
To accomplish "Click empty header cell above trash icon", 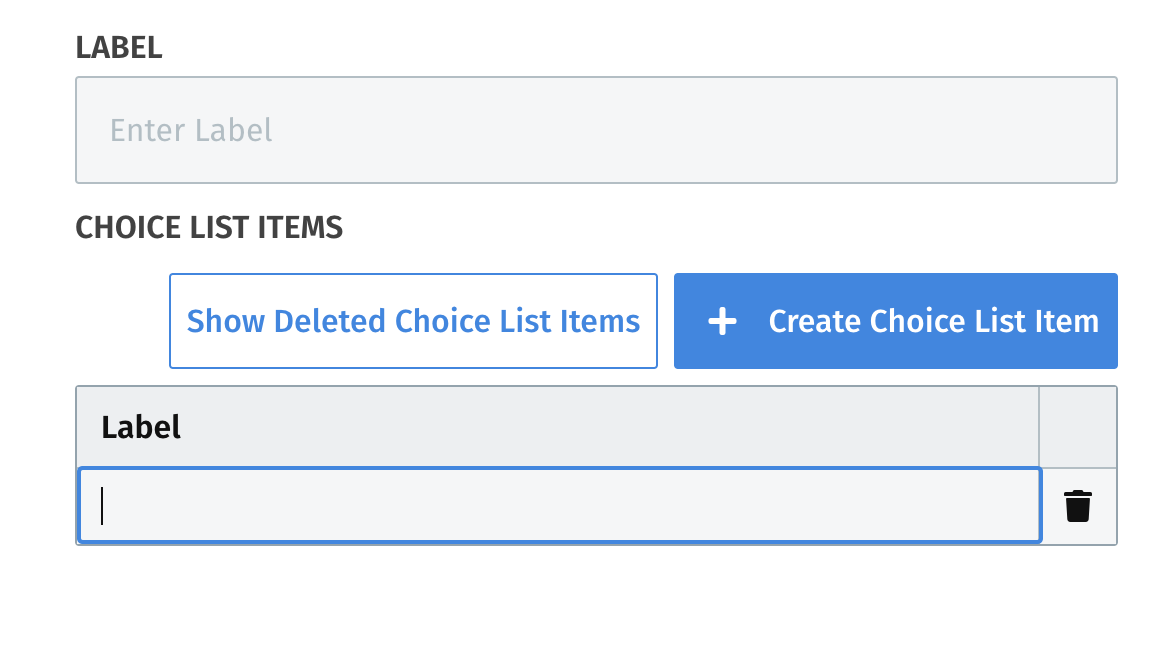I will click(1077, 427).
